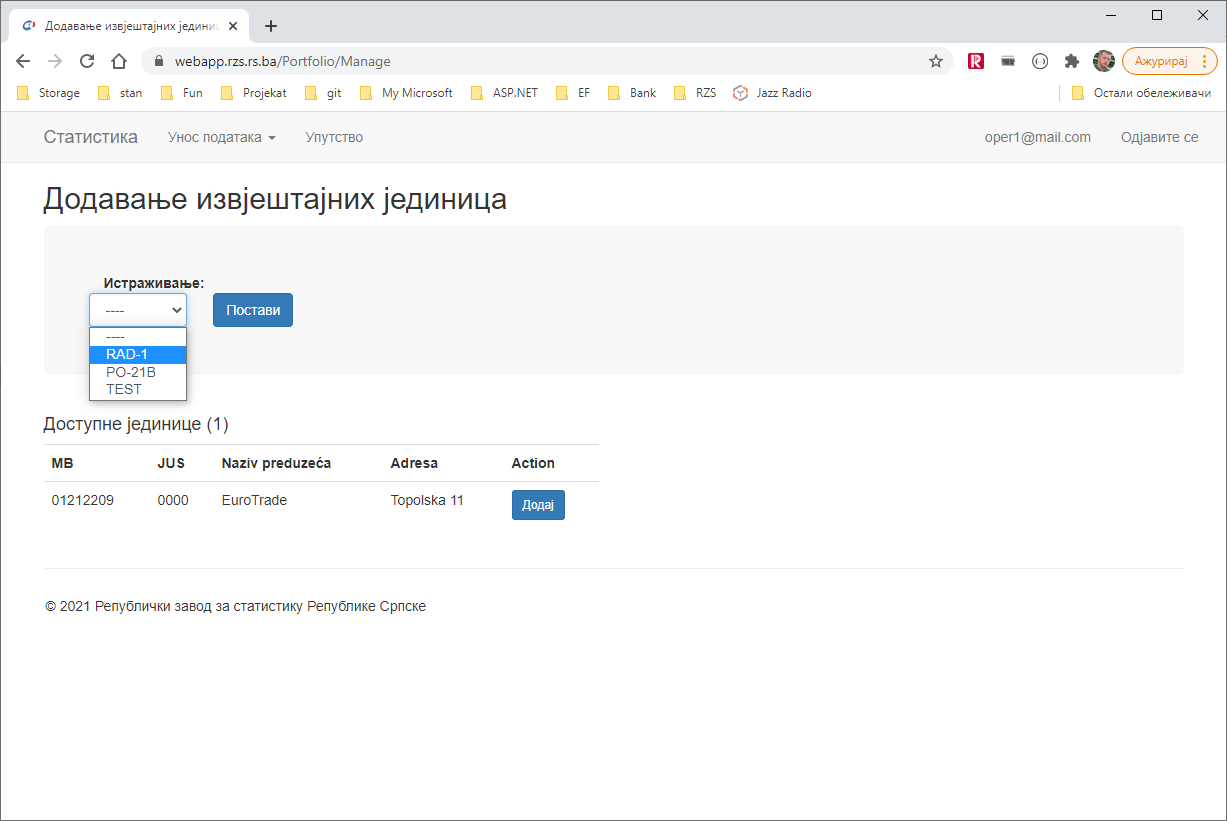Click the browser home icon
Viewport: 1227px width, 821px height.
[x=118, y=61]
